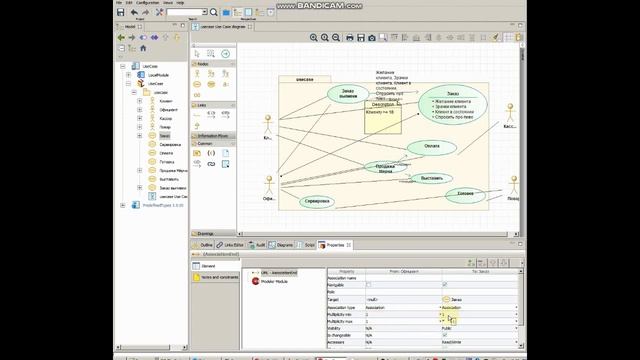Viewport: 640px width, 360px height.
Task: Toggle the grid display icon in diagram toolbar
Action: 509,38
